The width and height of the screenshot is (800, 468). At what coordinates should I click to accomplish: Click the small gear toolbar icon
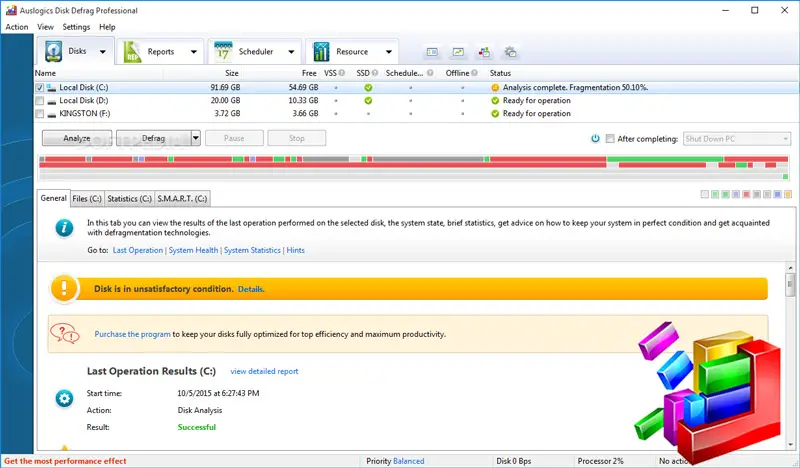pyautogui.click(x=510, y=52)
